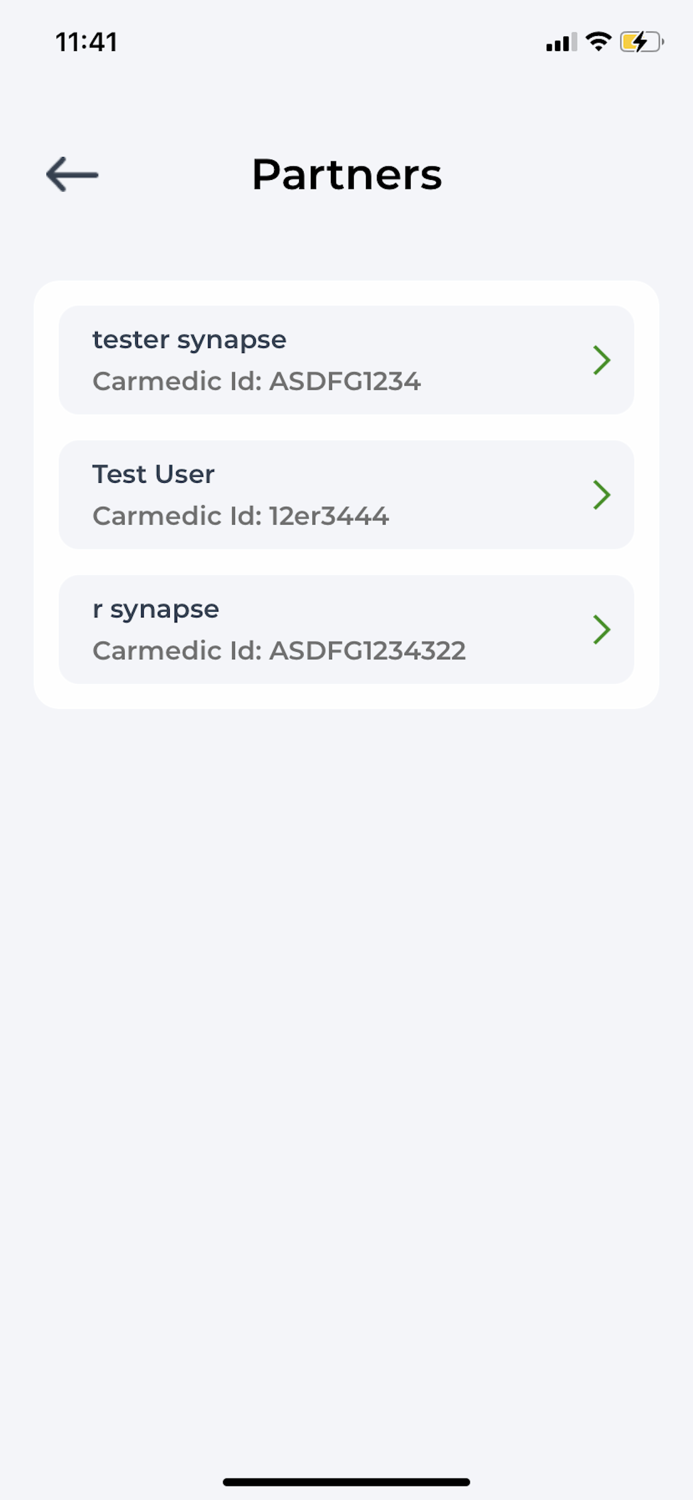This screenshot has height=1500, width=693.
Task: Tap the clock showing 11:41
Action: pos(87,42)
